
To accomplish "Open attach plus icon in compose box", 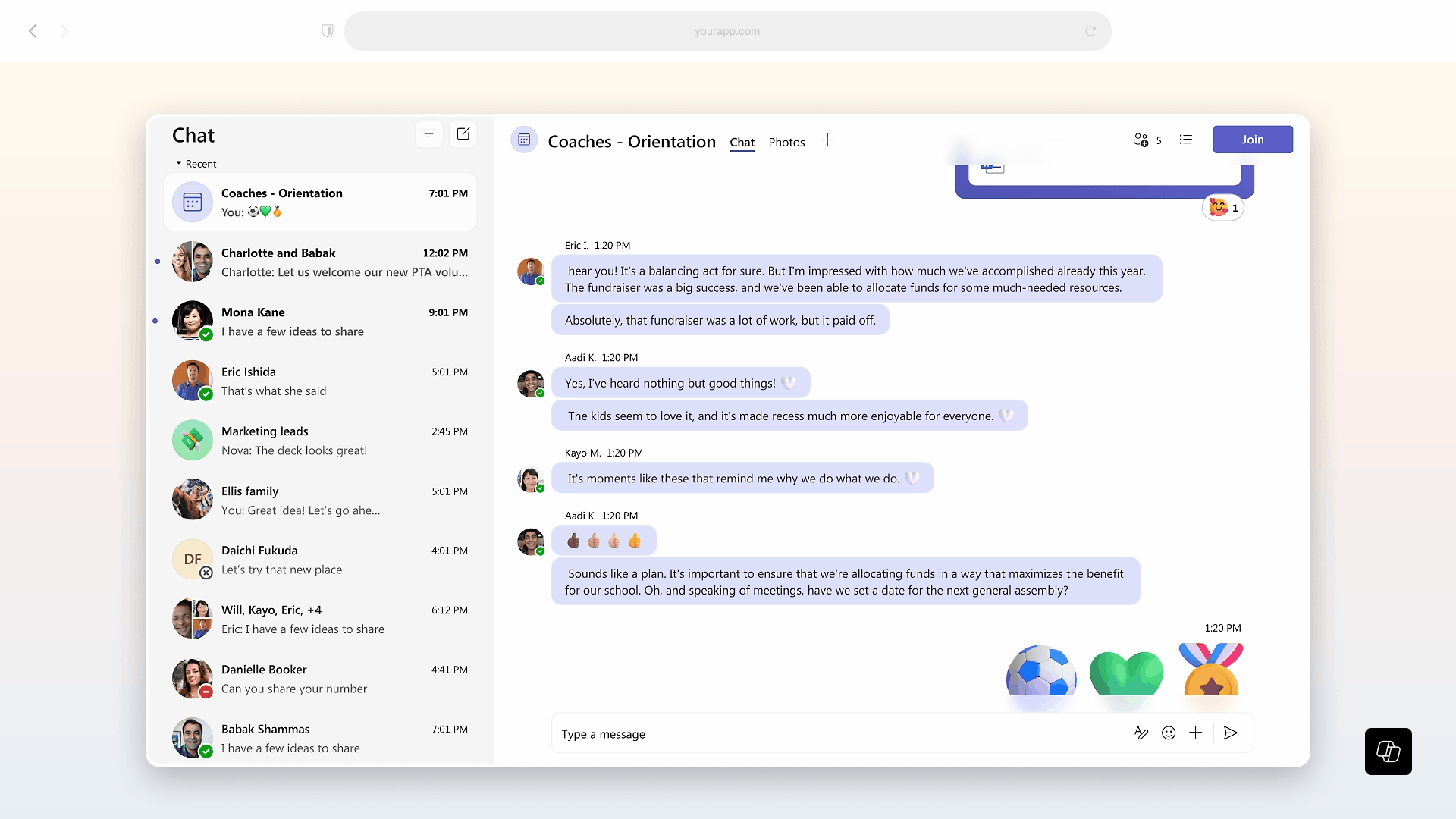I will tap(1196, 733).
